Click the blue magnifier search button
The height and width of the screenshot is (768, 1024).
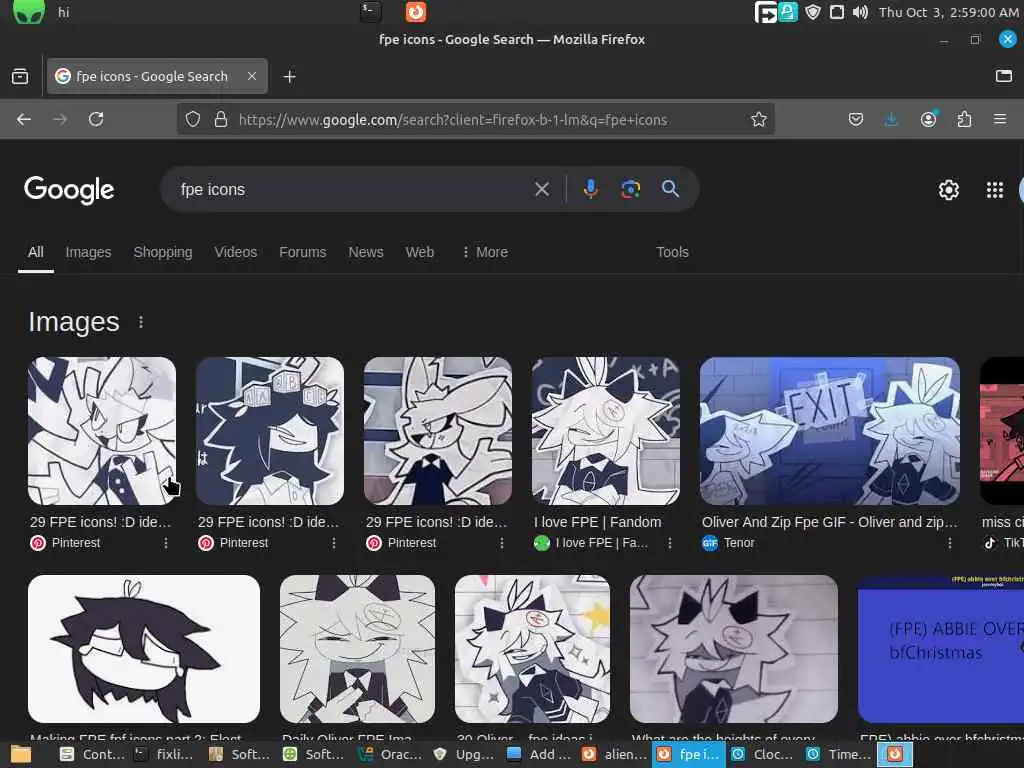point(670,189)
